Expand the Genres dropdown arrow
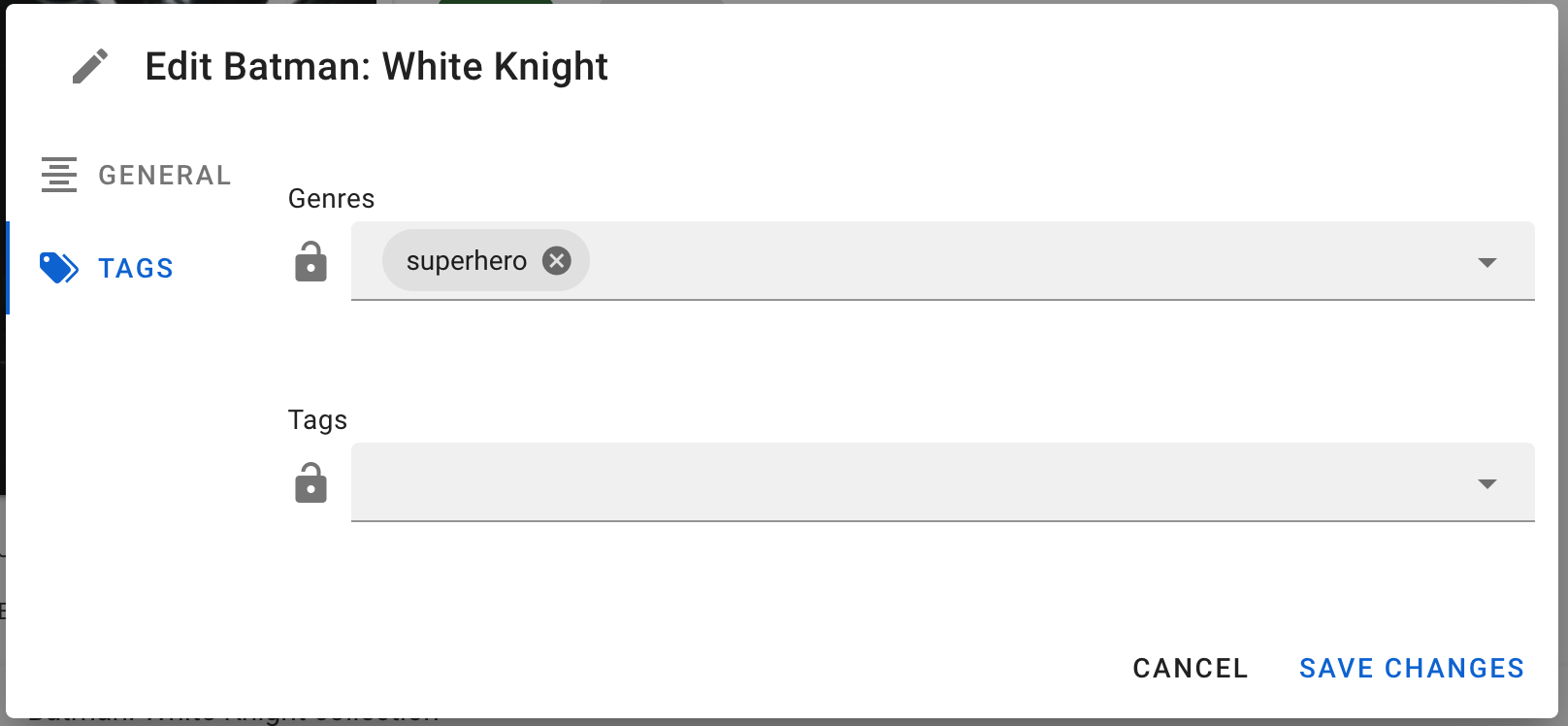 (x=1486, y=262)
